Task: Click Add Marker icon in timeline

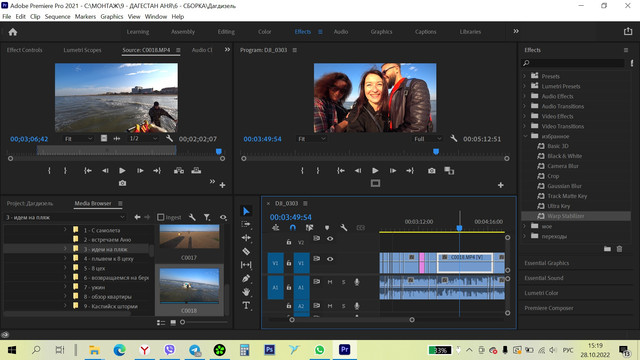Action: click(327, 228)
